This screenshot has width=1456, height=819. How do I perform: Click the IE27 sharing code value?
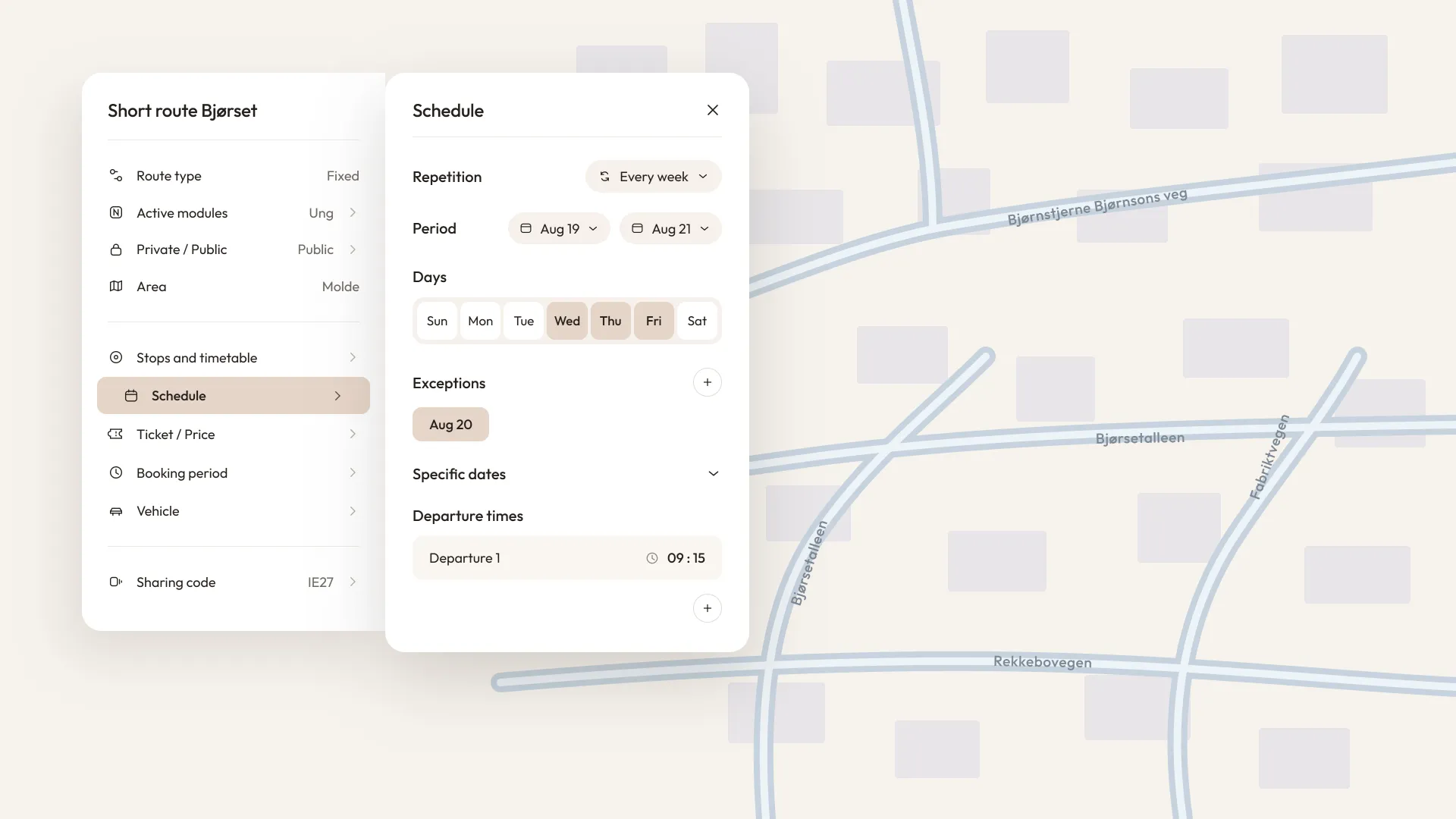point(321,582)
